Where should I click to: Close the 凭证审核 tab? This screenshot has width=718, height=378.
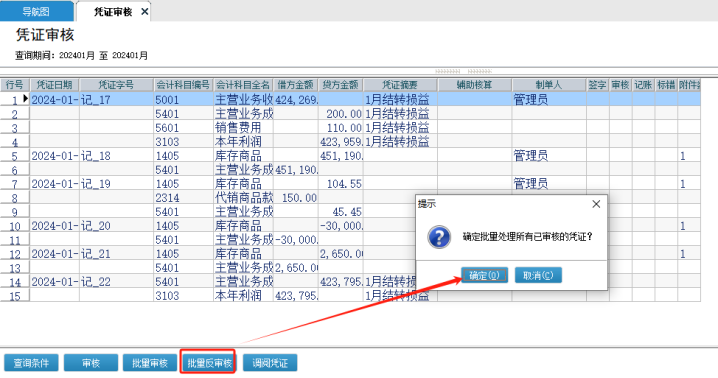pyautogui.click(x=144, y=11)
